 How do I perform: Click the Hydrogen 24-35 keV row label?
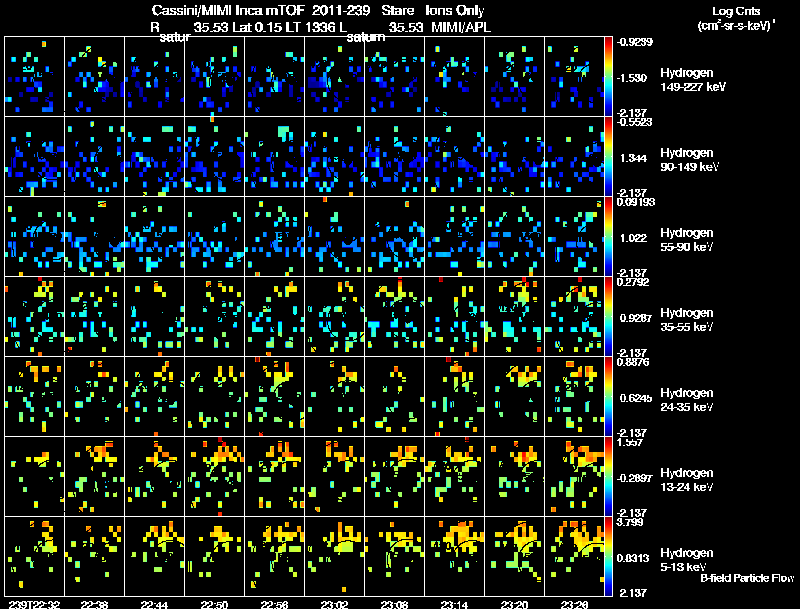[687, 400]
